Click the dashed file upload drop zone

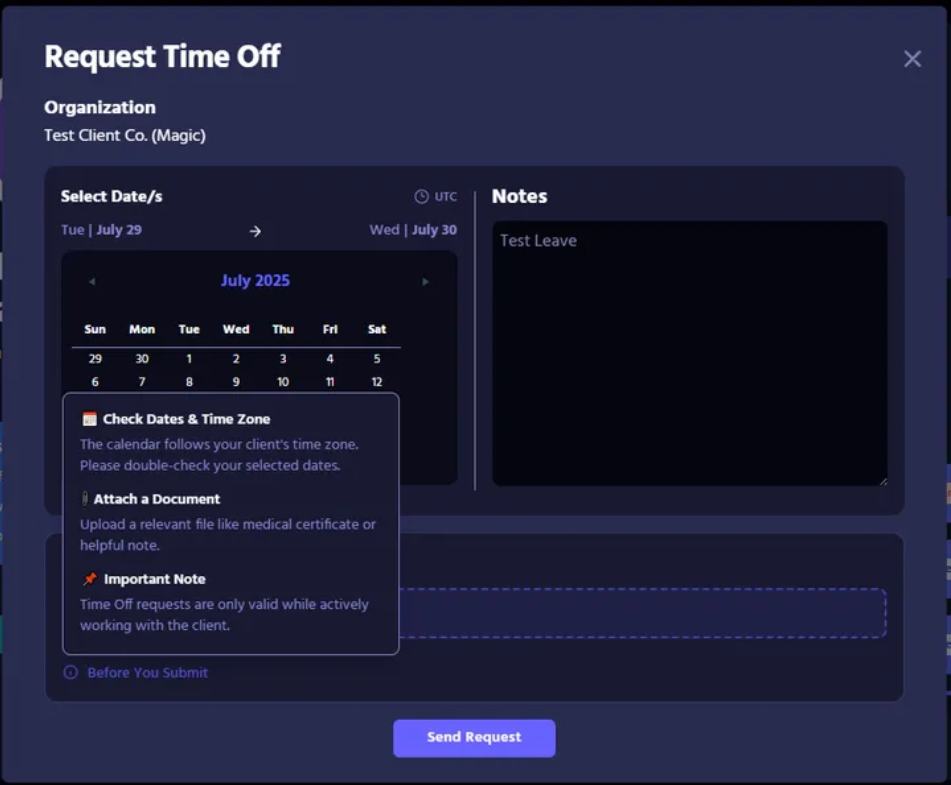pos(643,613)
